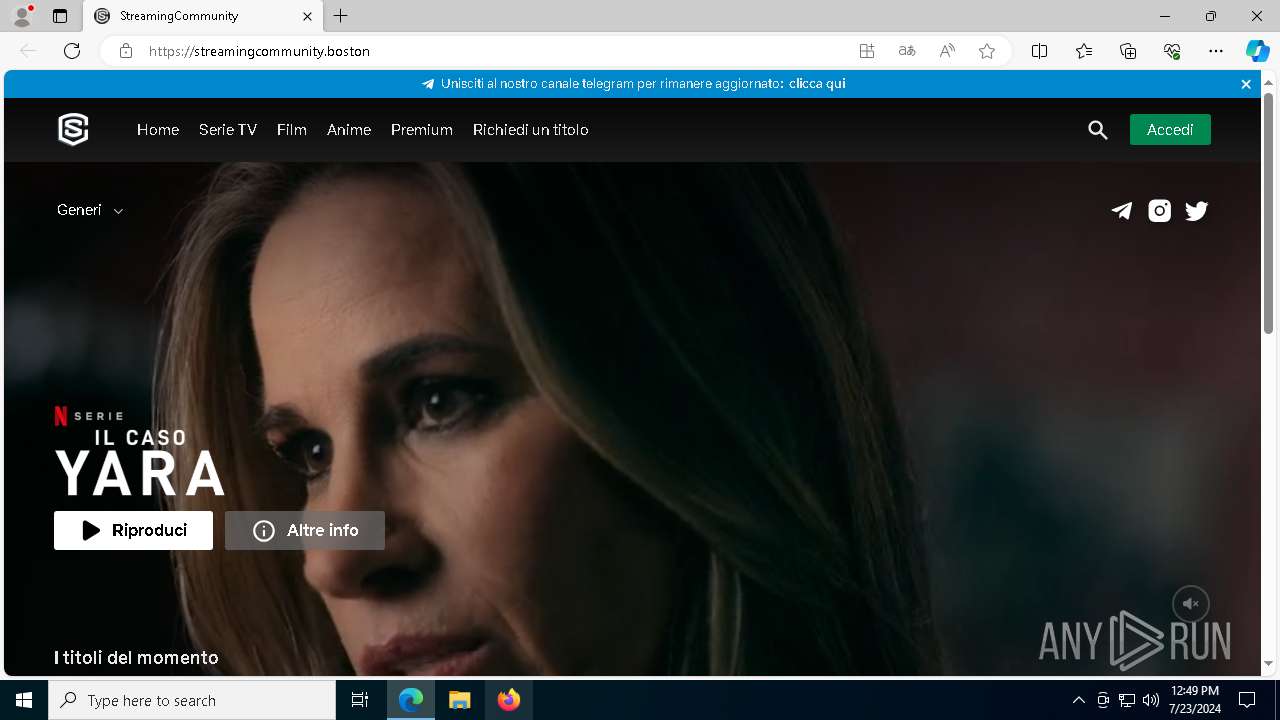This screenshot has height=720, width=1280.
Task: Expand the Generi dropdown
Action: 90,210
